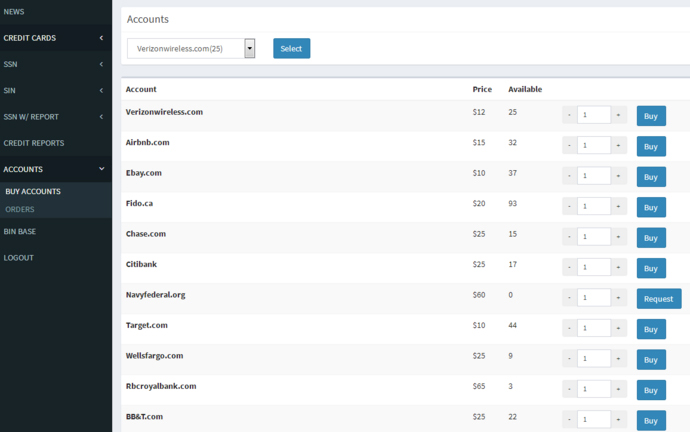Click the Buy button for Citibank
The height and width of the screenshot is (432, 690).
point(651,268)
